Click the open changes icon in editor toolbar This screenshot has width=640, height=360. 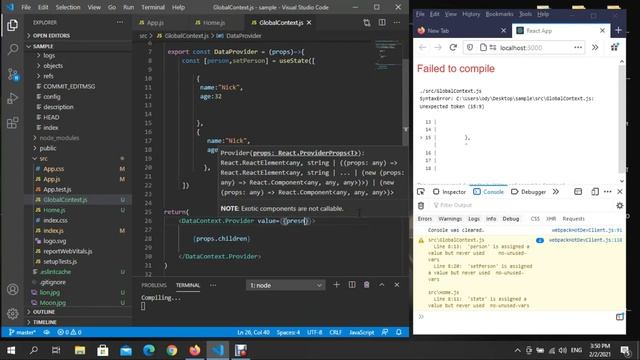(x=367, y=22)
